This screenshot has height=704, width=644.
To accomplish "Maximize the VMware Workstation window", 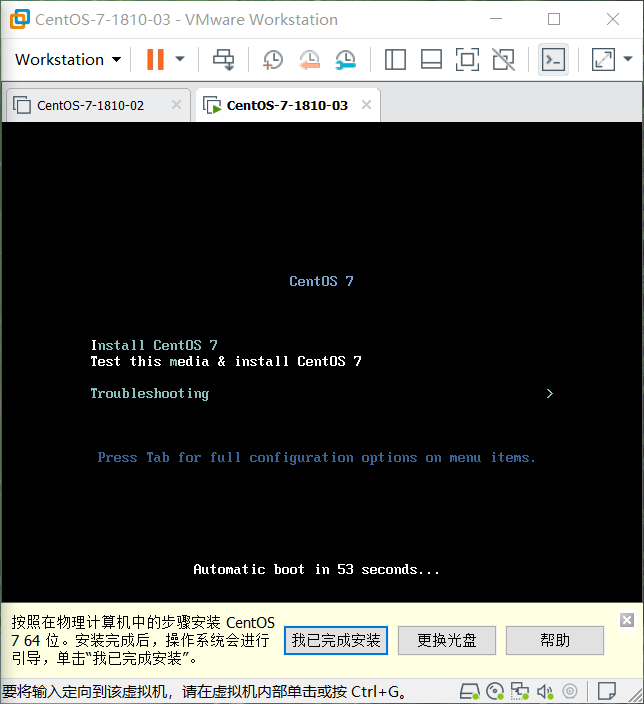I will pyautogui.click(x=554, y=19).
